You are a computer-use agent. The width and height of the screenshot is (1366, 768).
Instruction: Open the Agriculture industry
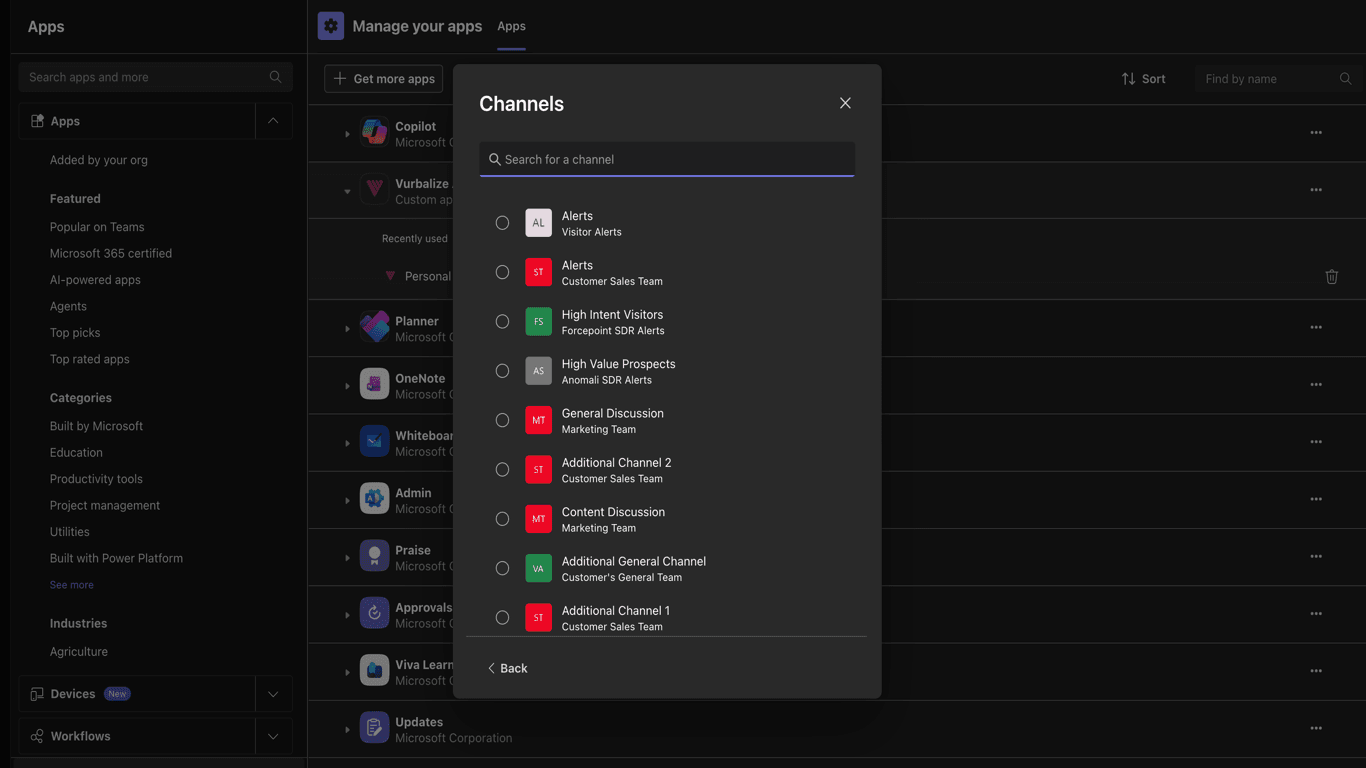point(79,652)
